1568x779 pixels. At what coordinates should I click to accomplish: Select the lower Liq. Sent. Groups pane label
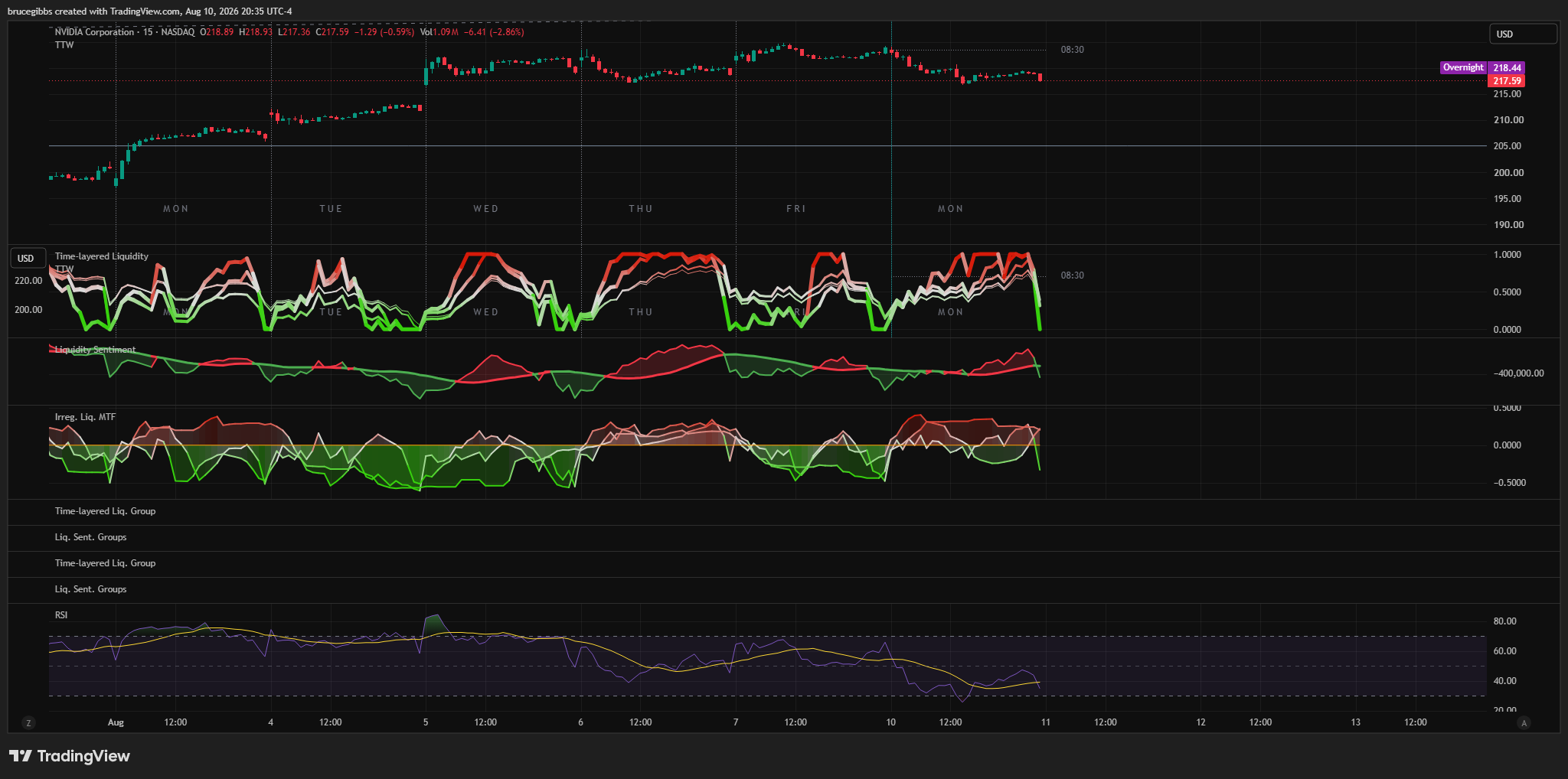coord(90,589)
